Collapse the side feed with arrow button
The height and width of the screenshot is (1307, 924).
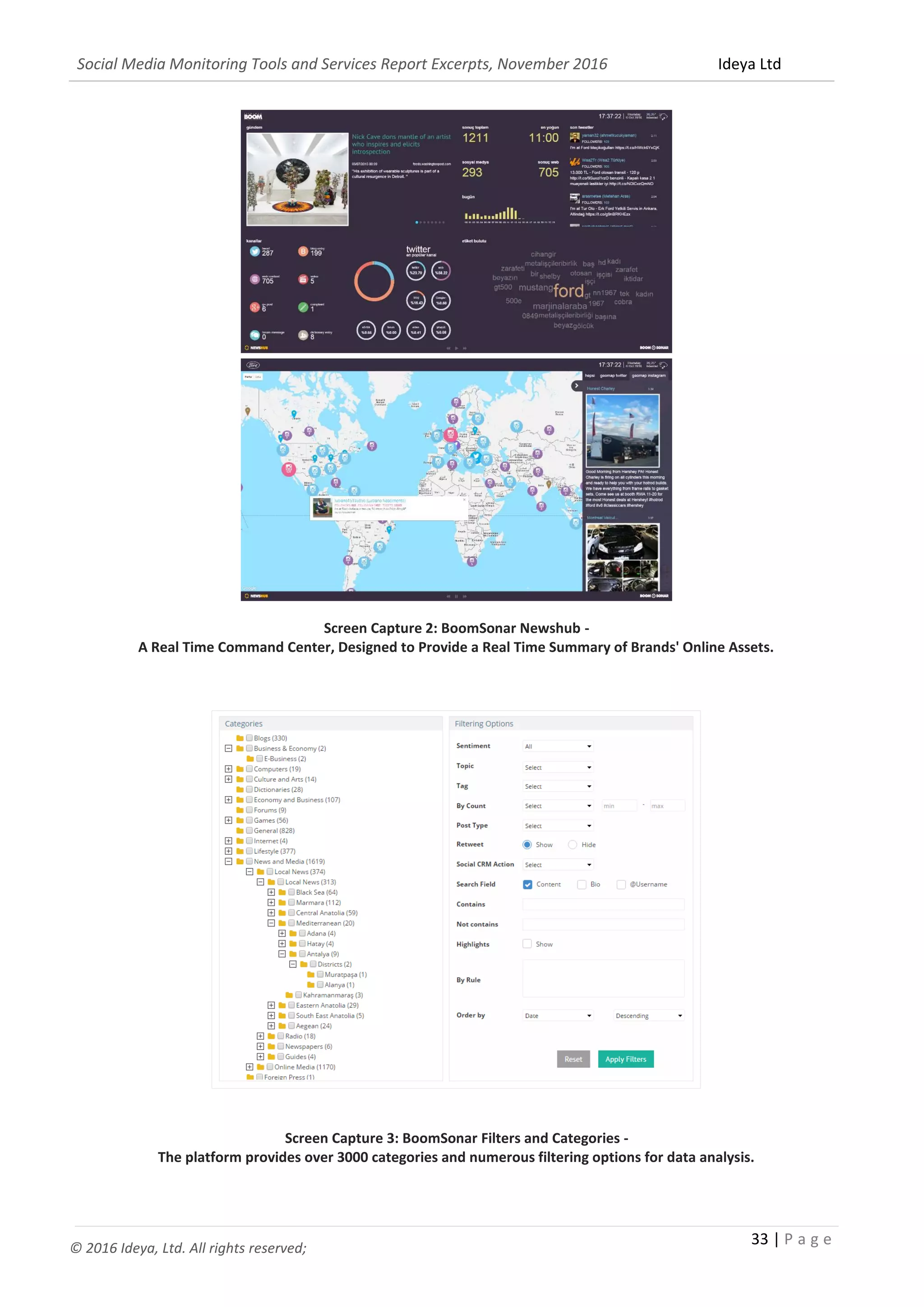[x=576, y=385]
